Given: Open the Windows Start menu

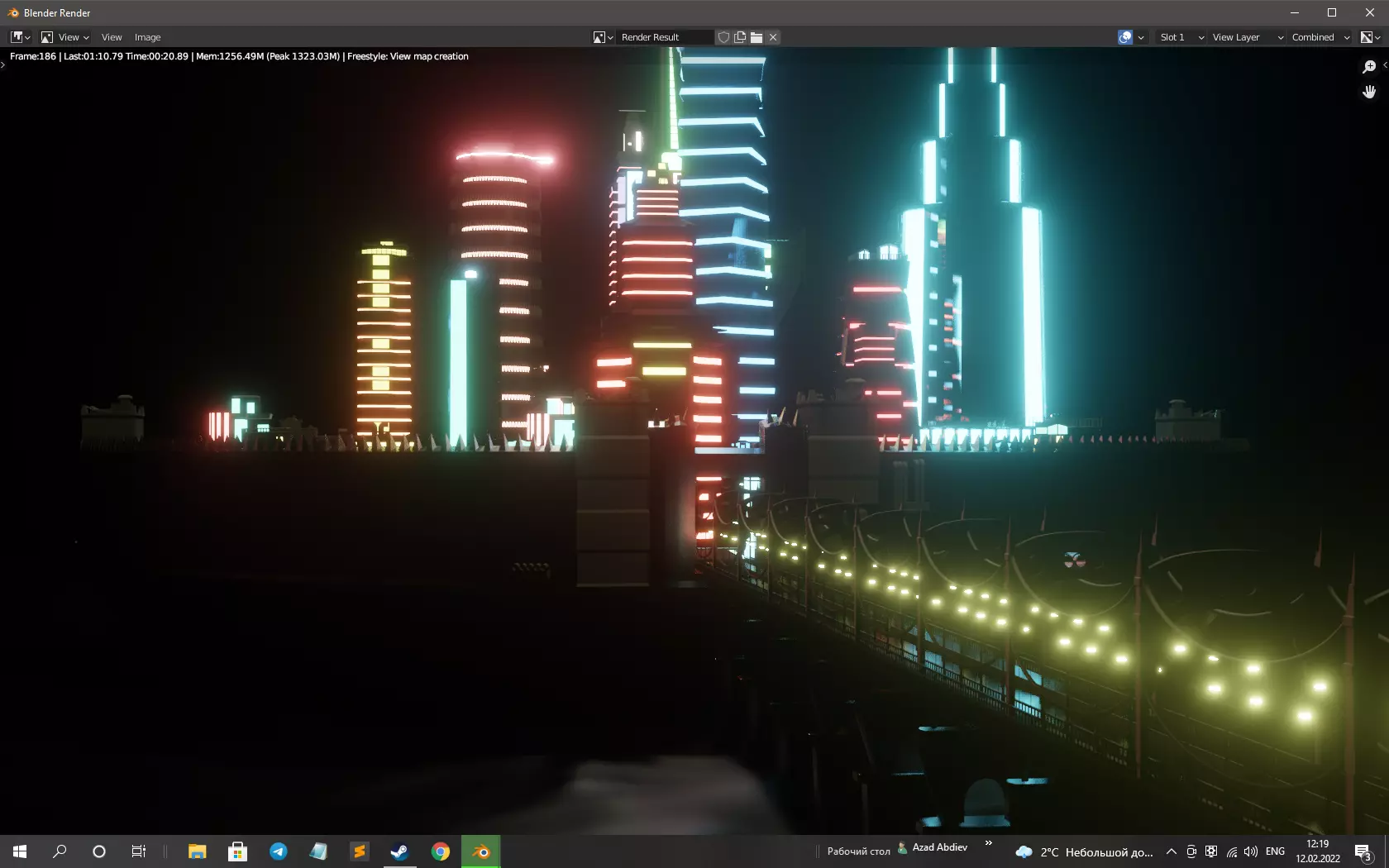Looking at the screenshot, I should coord(20,851).
